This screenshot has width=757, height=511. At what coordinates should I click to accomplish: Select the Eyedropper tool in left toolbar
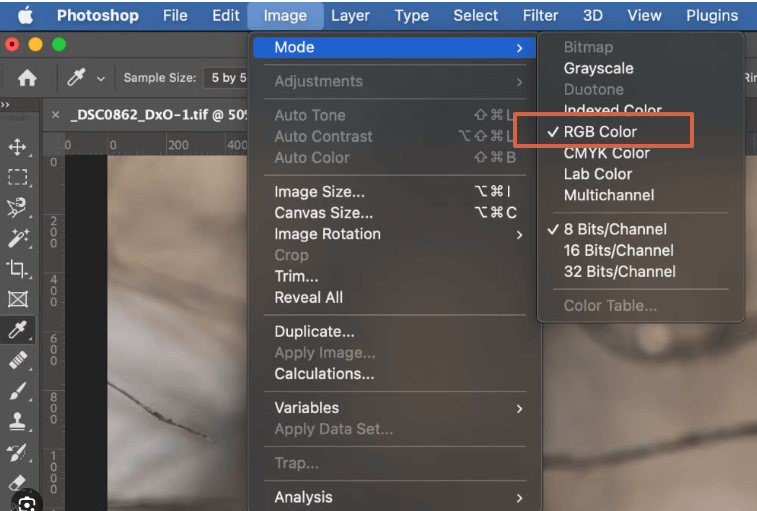tap(17, 330)
